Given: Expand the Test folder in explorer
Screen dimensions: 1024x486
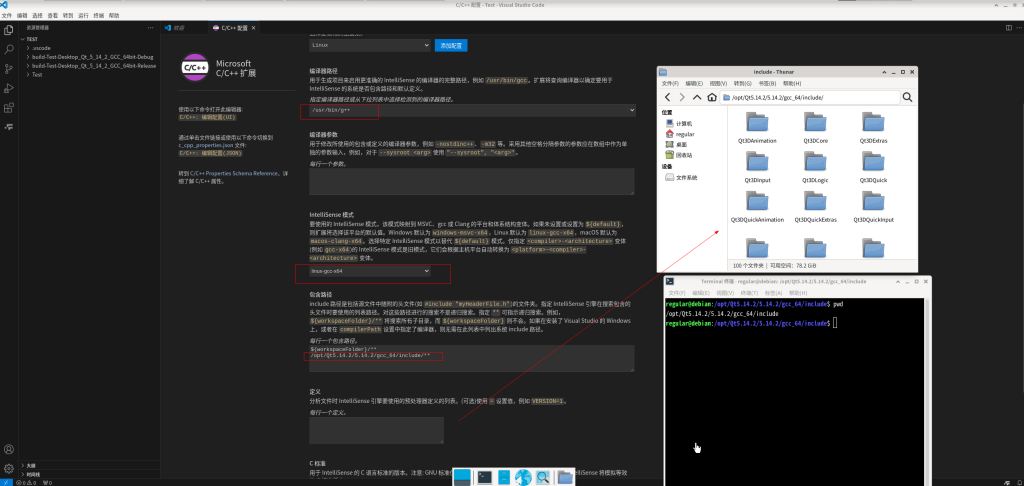Looking at the screenshot, I should 37,74.
